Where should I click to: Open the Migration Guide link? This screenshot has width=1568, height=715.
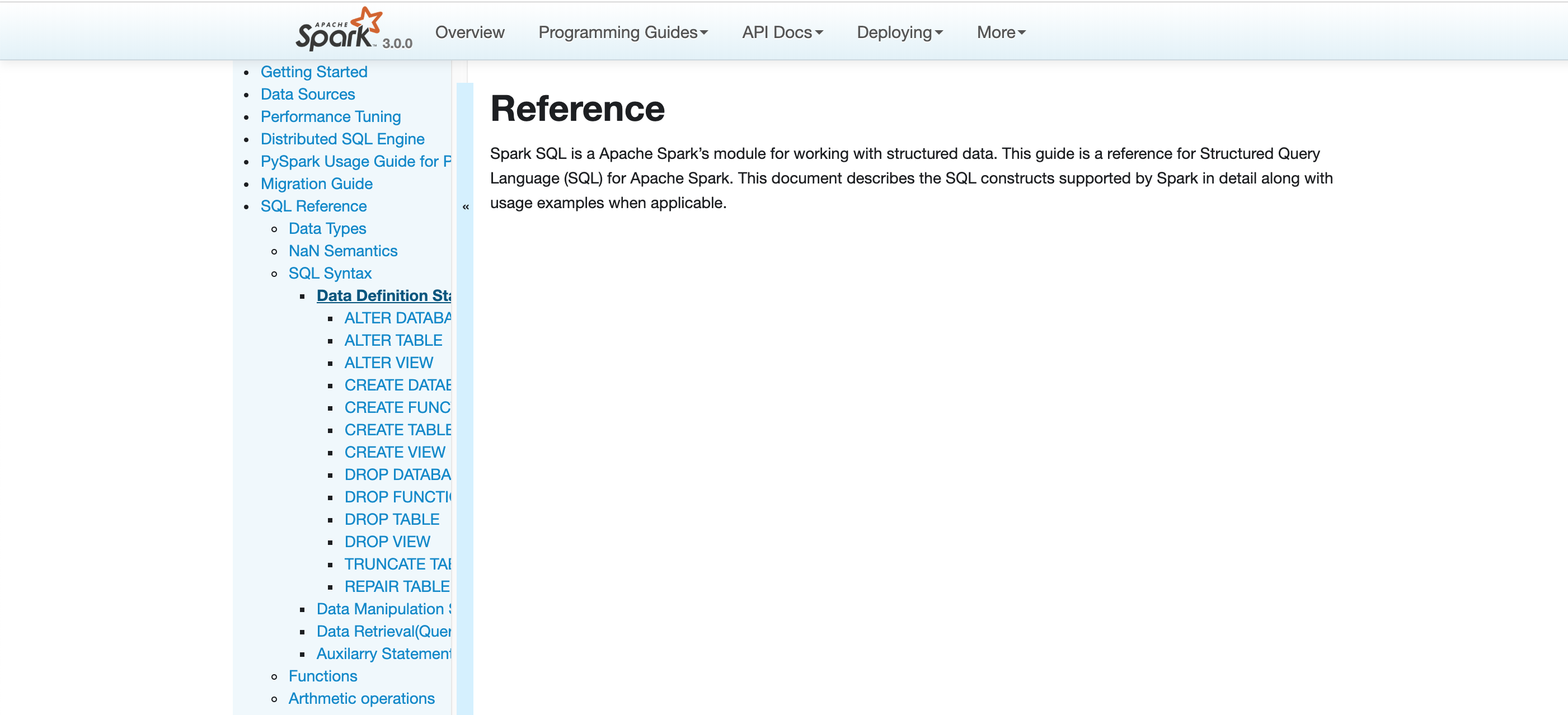click(316, 184)
